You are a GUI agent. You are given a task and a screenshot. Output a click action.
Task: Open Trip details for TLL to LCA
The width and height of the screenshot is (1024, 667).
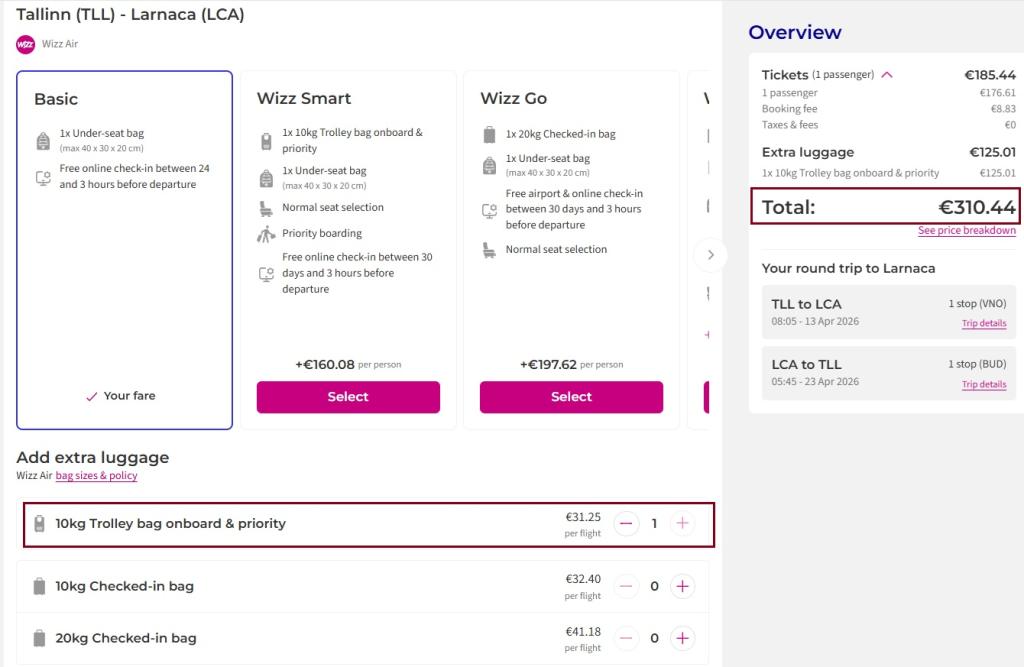click(x=984, y=324)
